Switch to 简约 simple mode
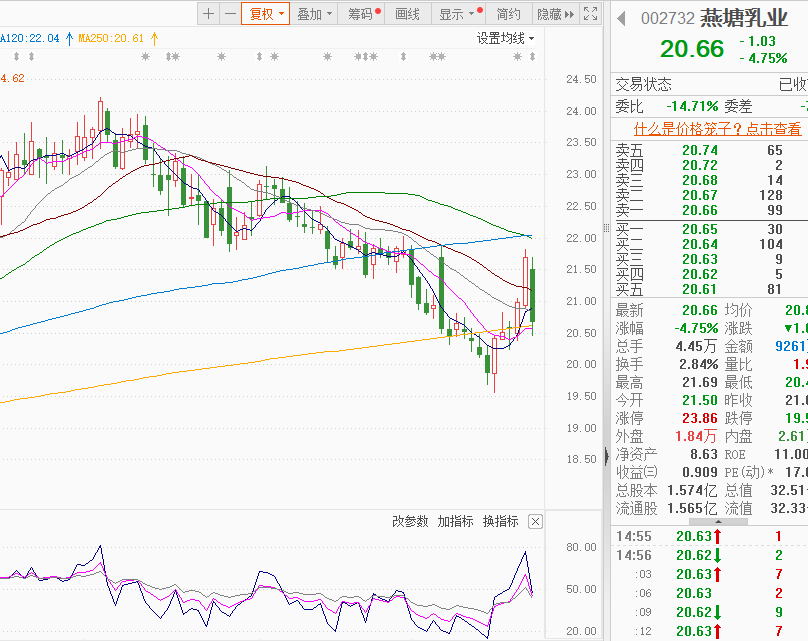This screenshot has height=641, width=808. (x=508, y=14)
